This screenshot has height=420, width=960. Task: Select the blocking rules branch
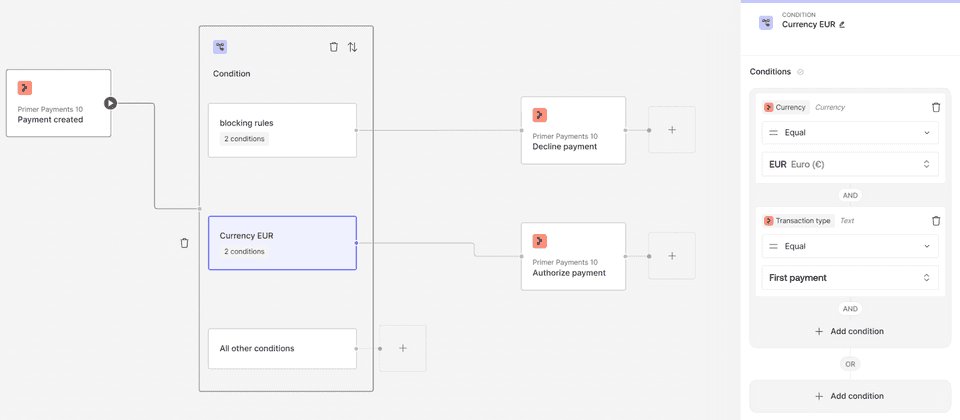click(x=282, y=130)
